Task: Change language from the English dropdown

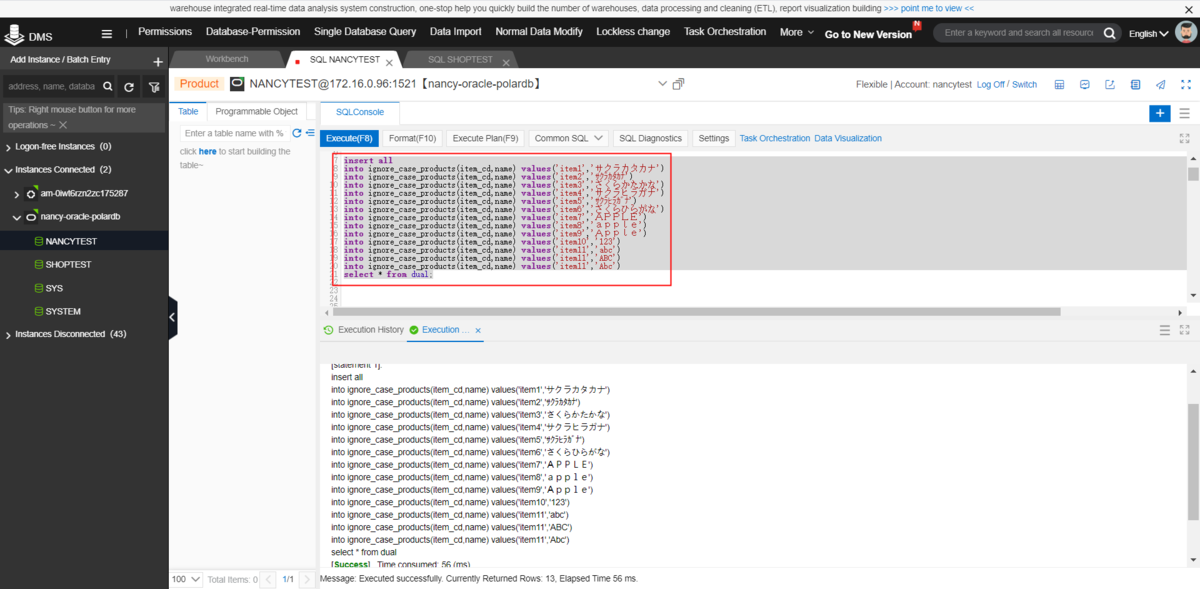Action: (x=1149, y=34)
